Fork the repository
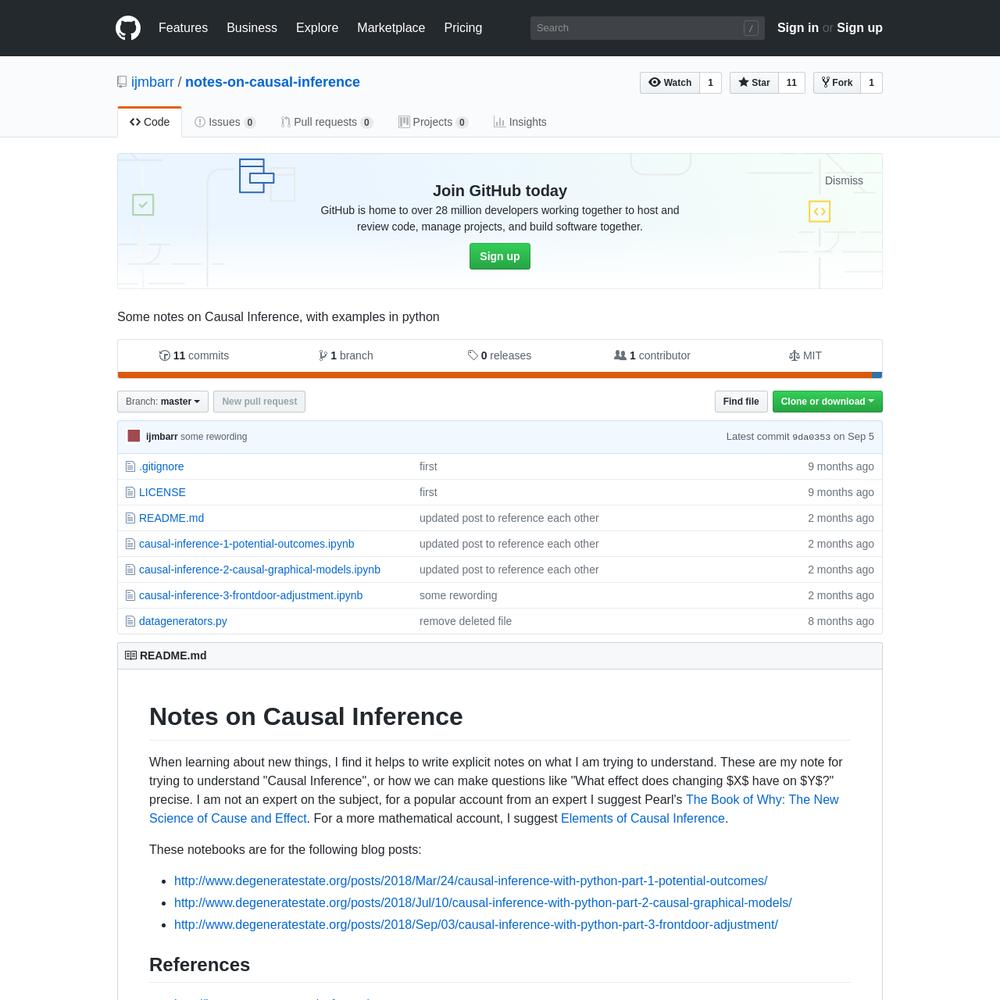Screen dimensions: 1000x1000 tap(837, 83)
